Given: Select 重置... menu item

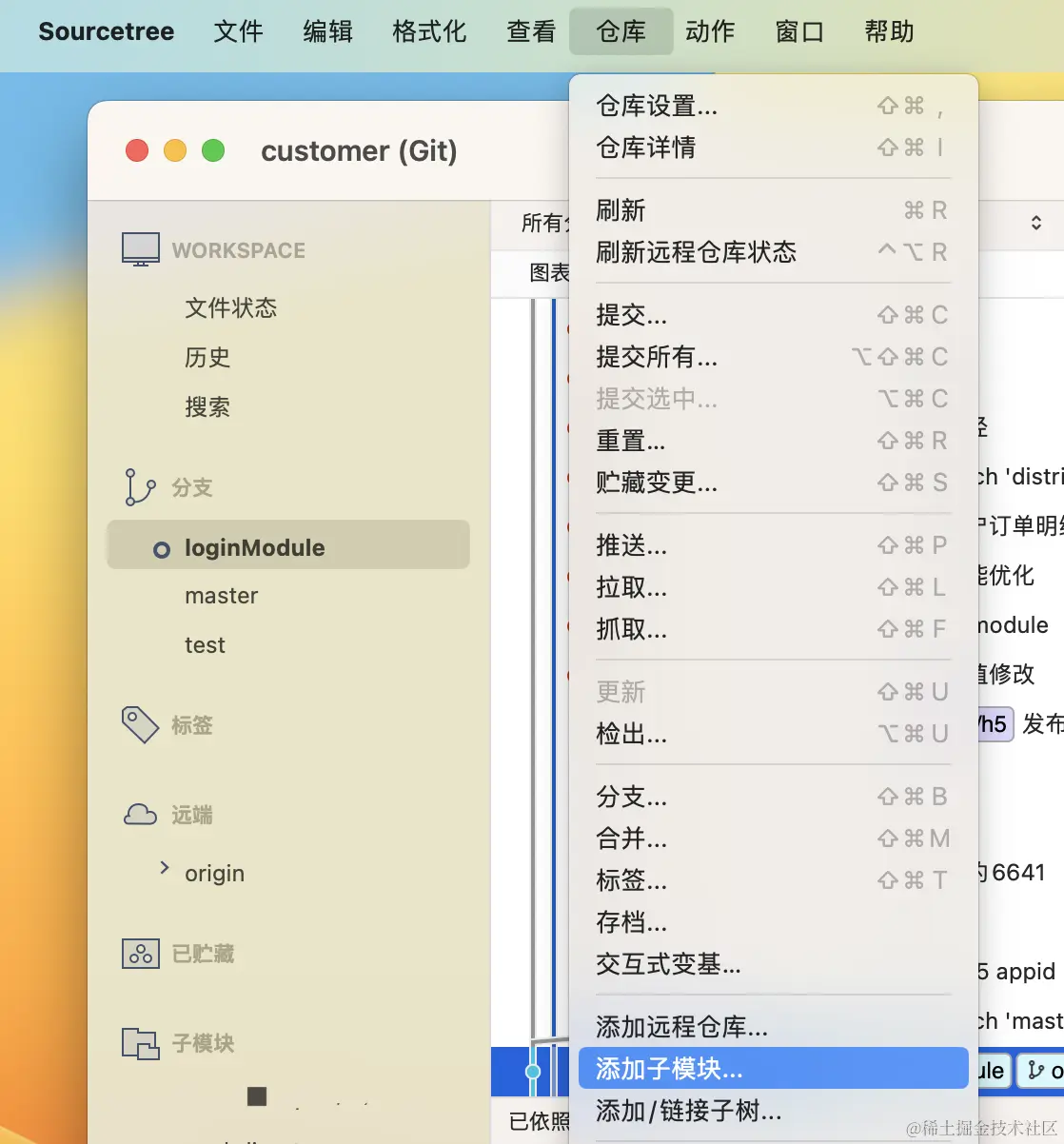Looking at the screenshot, I should pyautogui.click(x=773, y=441).
